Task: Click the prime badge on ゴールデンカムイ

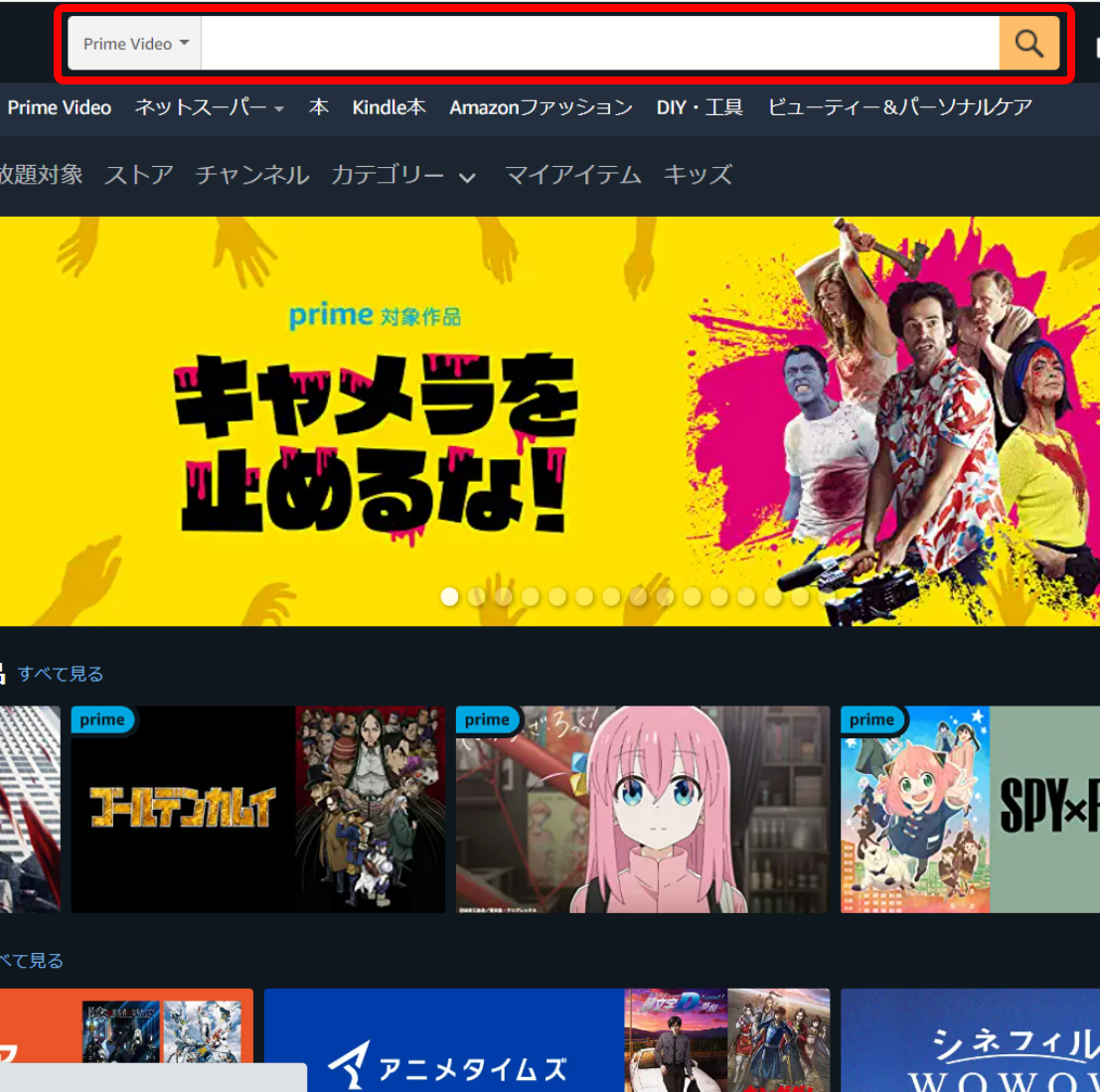Action: tap(102, 719)
